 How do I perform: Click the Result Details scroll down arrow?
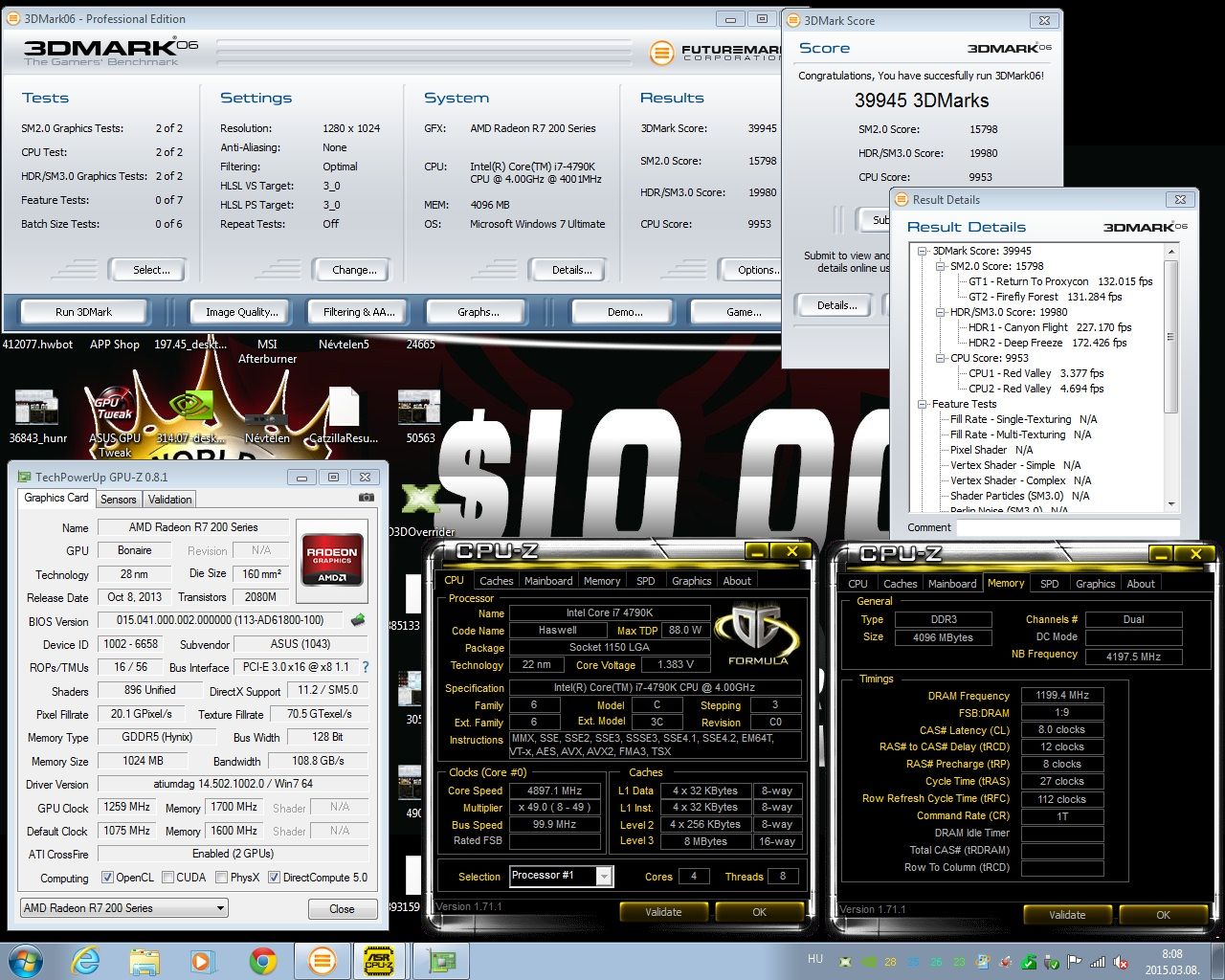coord(1170,504)
